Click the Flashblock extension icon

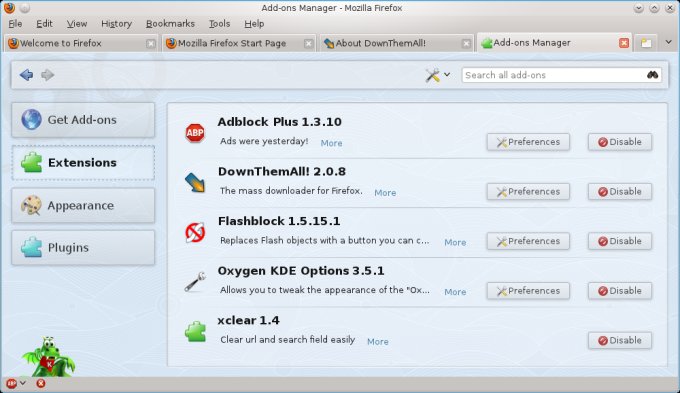[x=195, y=232]
